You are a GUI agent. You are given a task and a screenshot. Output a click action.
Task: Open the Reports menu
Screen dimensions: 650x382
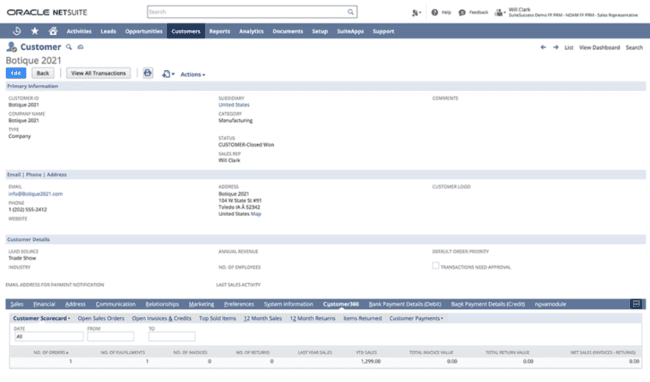[x=219, y=31]
